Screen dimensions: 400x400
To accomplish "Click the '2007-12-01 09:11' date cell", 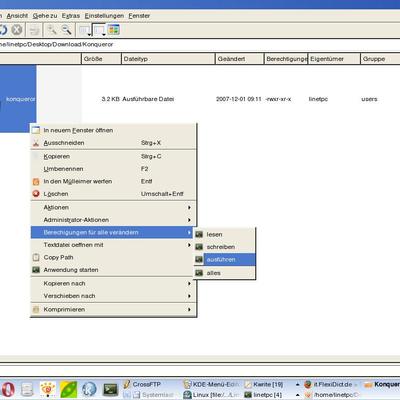I will (x=238, y=99).
